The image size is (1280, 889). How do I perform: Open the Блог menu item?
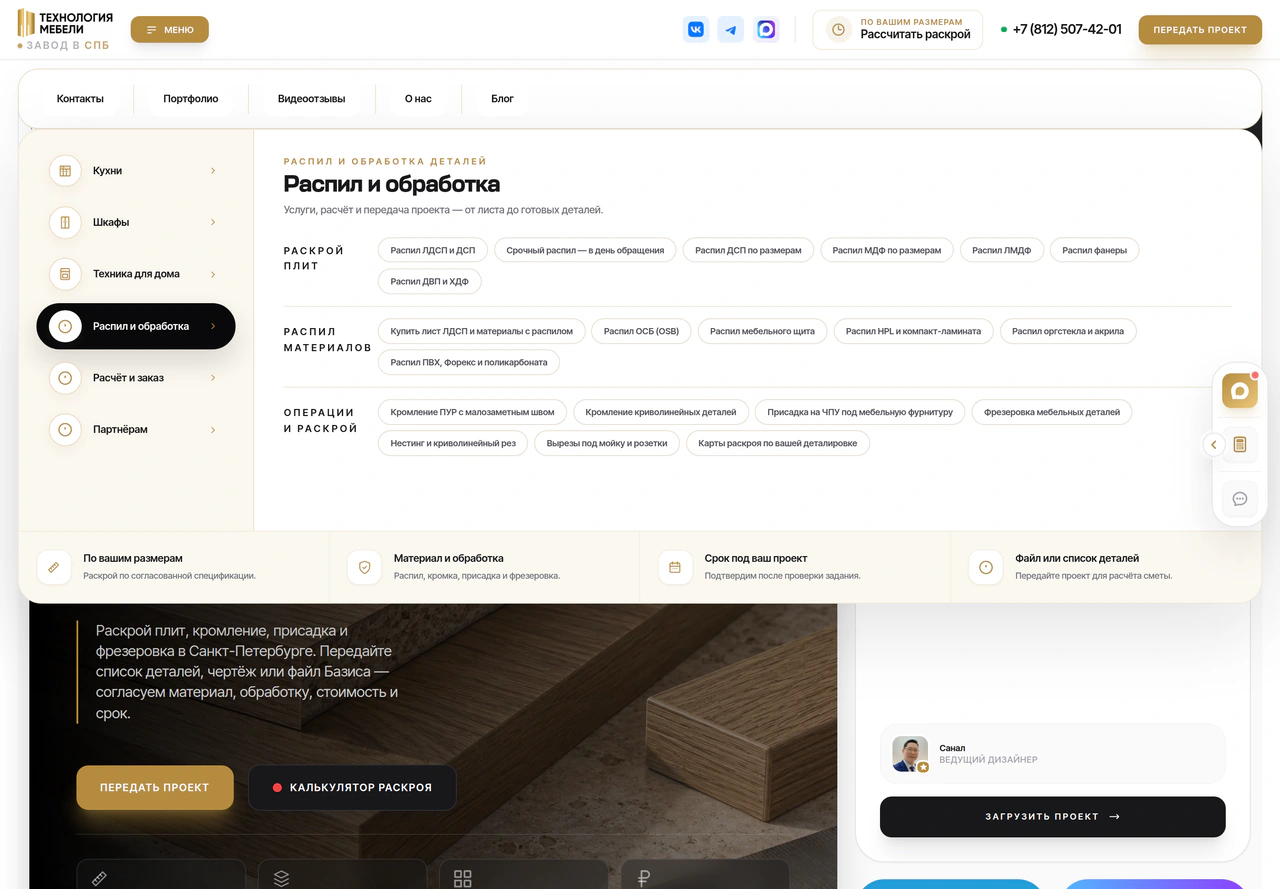502,99
